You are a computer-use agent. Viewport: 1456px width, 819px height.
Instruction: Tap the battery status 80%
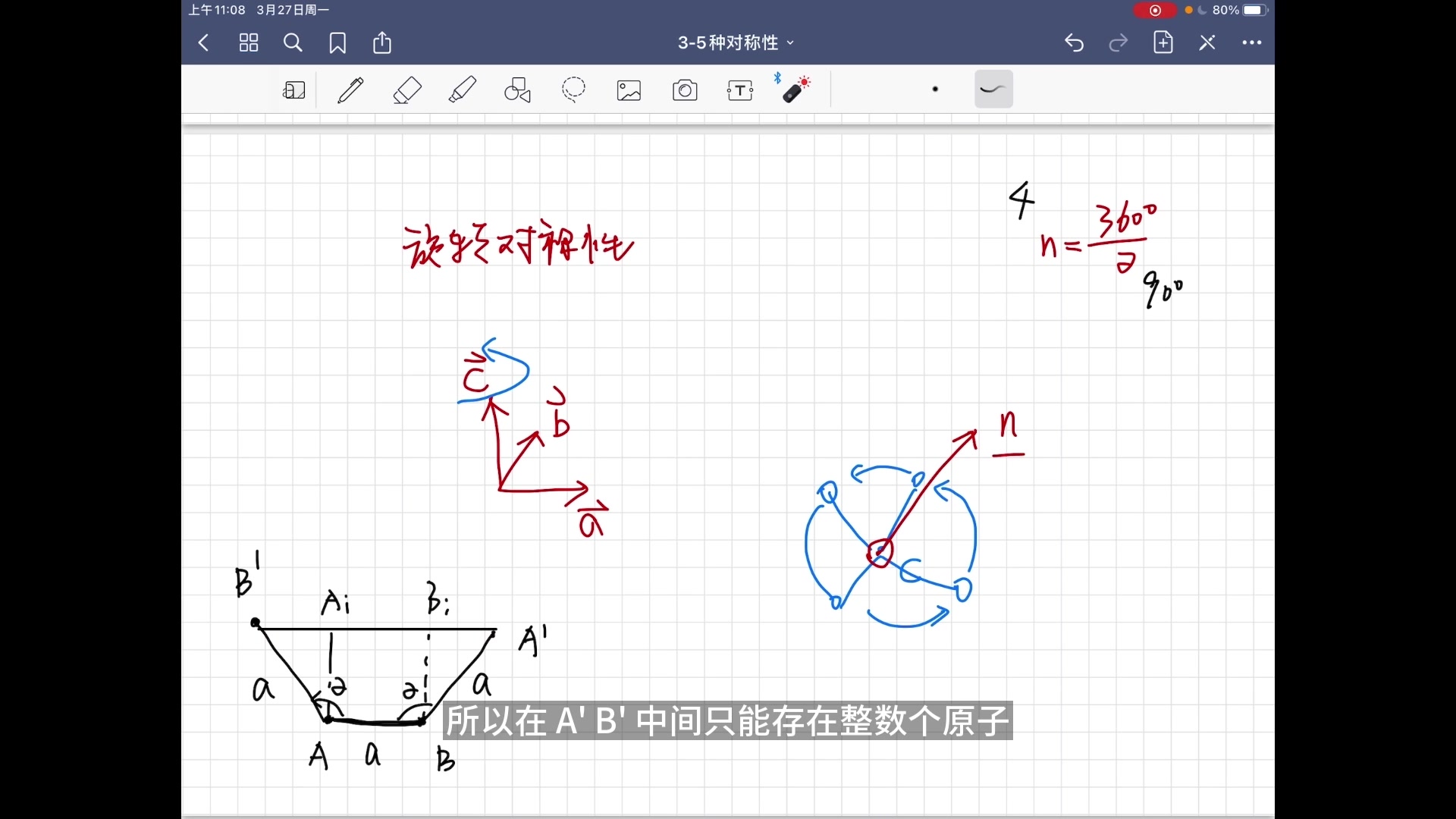(1240, 10)
